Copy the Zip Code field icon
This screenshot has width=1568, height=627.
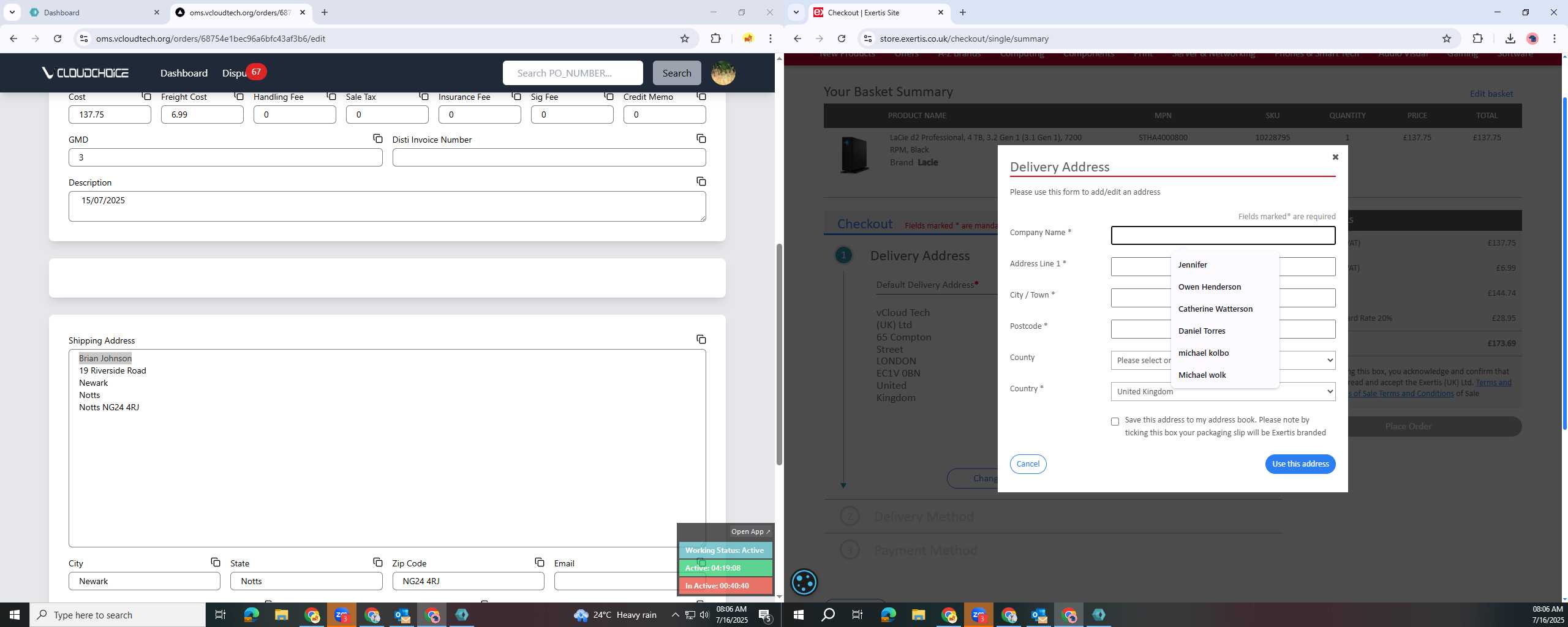point(540,562)
